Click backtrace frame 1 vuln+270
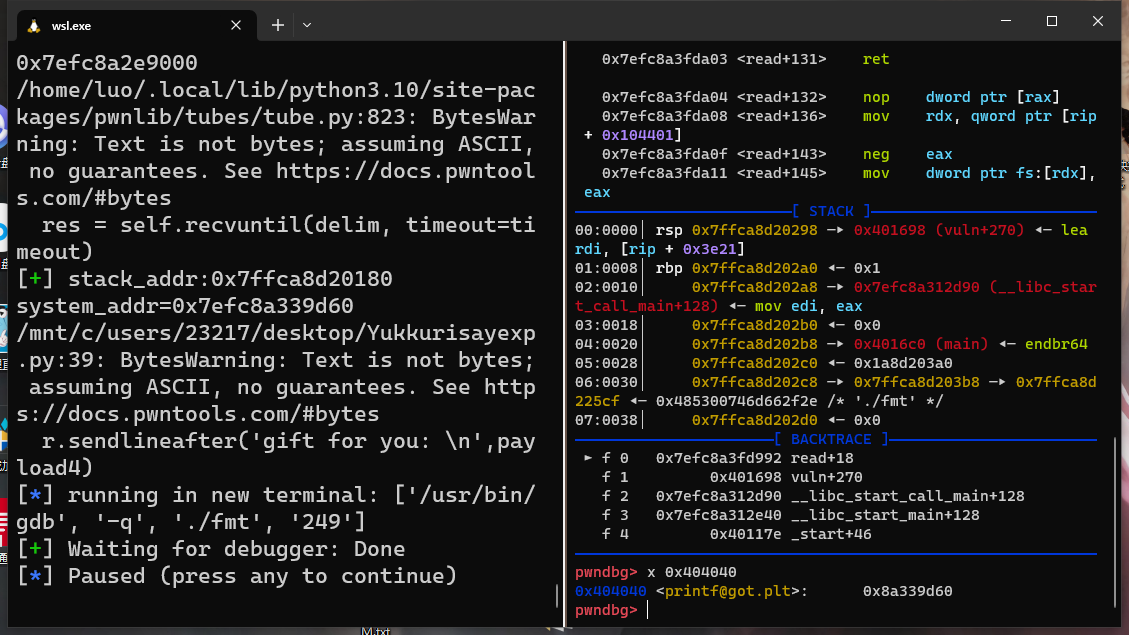Screen dimensions: 1129x635 pos(732,477)
